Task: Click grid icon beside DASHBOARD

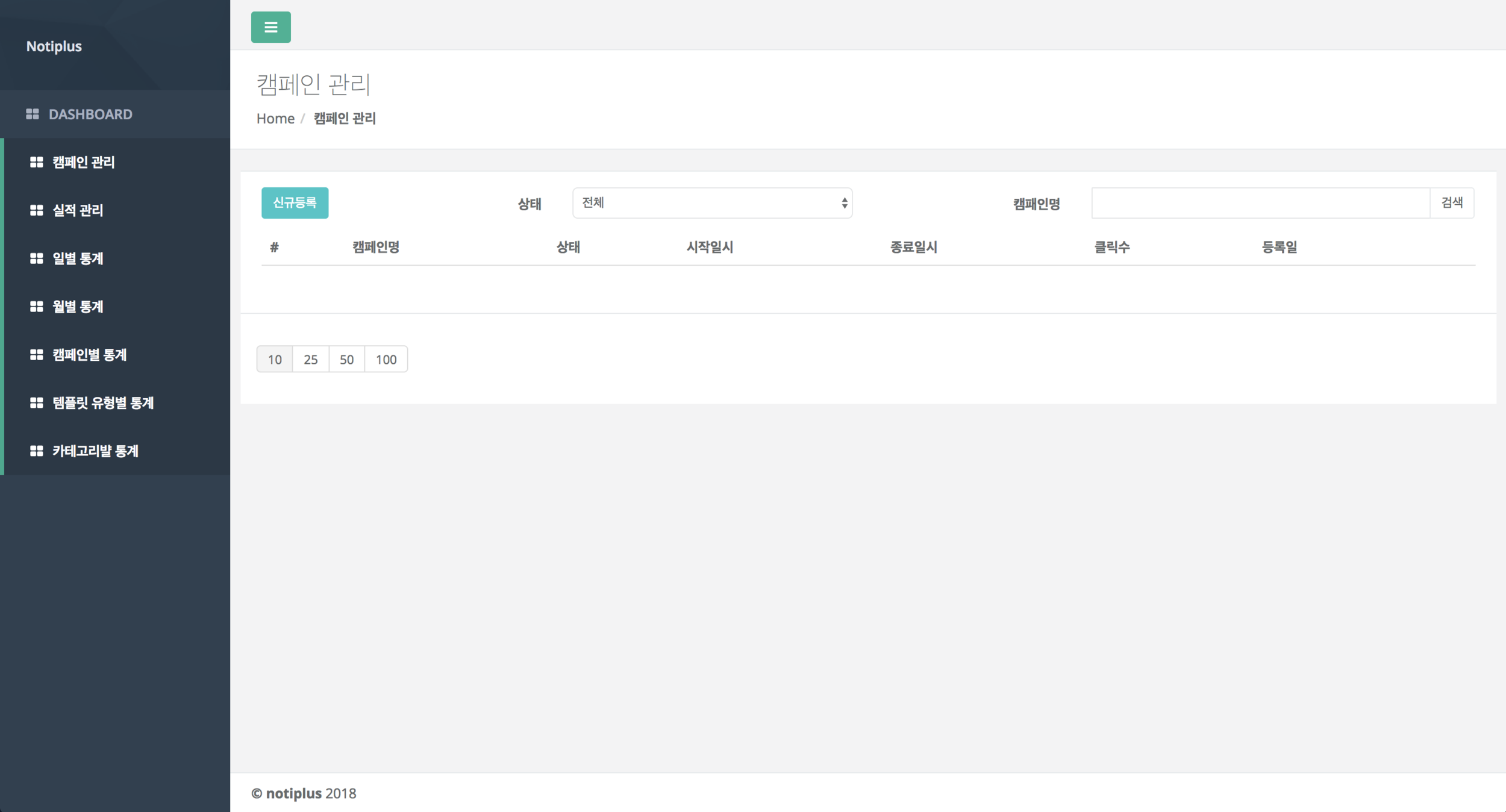Action: click(x=33, y=114)
